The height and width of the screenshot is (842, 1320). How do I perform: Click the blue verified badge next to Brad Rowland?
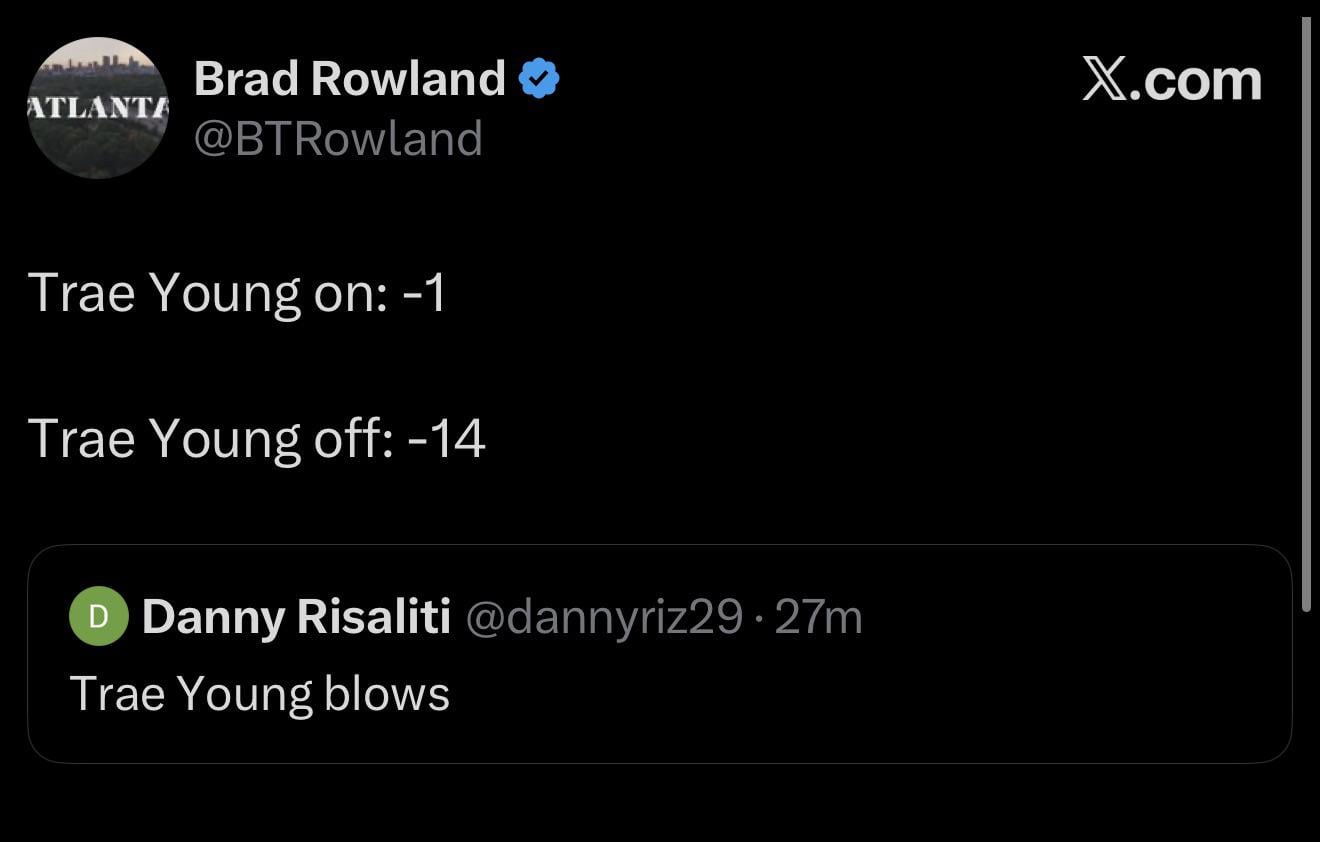point(539,76)
